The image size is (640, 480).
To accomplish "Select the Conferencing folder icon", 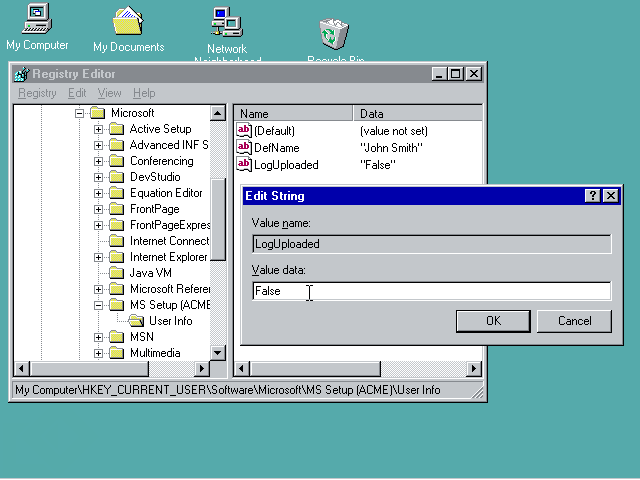I will tap(117, 161).
